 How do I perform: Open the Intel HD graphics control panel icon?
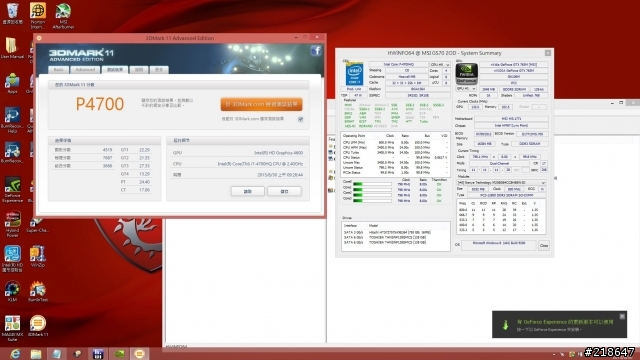(x=12, y=259)
